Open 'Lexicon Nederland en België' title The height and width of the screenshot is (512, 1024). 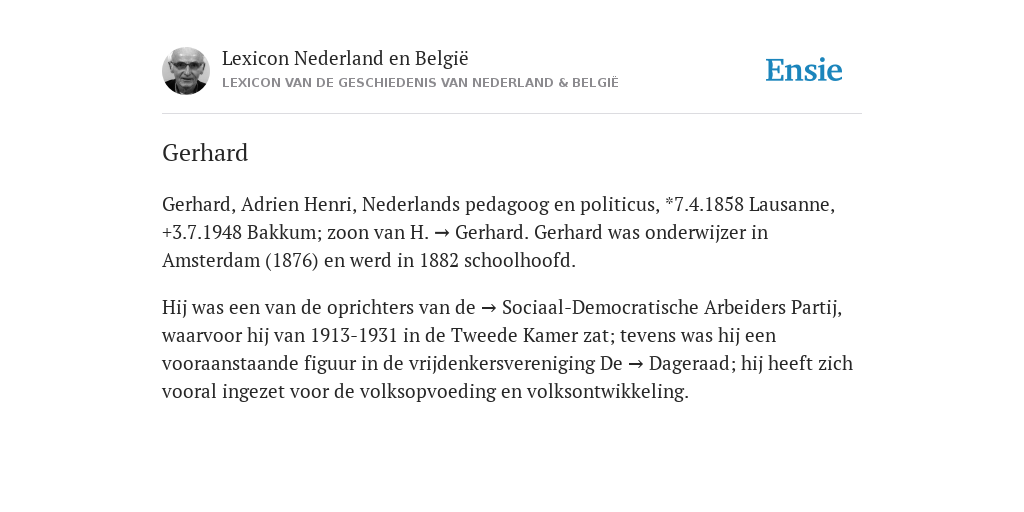tap(345, 58)
